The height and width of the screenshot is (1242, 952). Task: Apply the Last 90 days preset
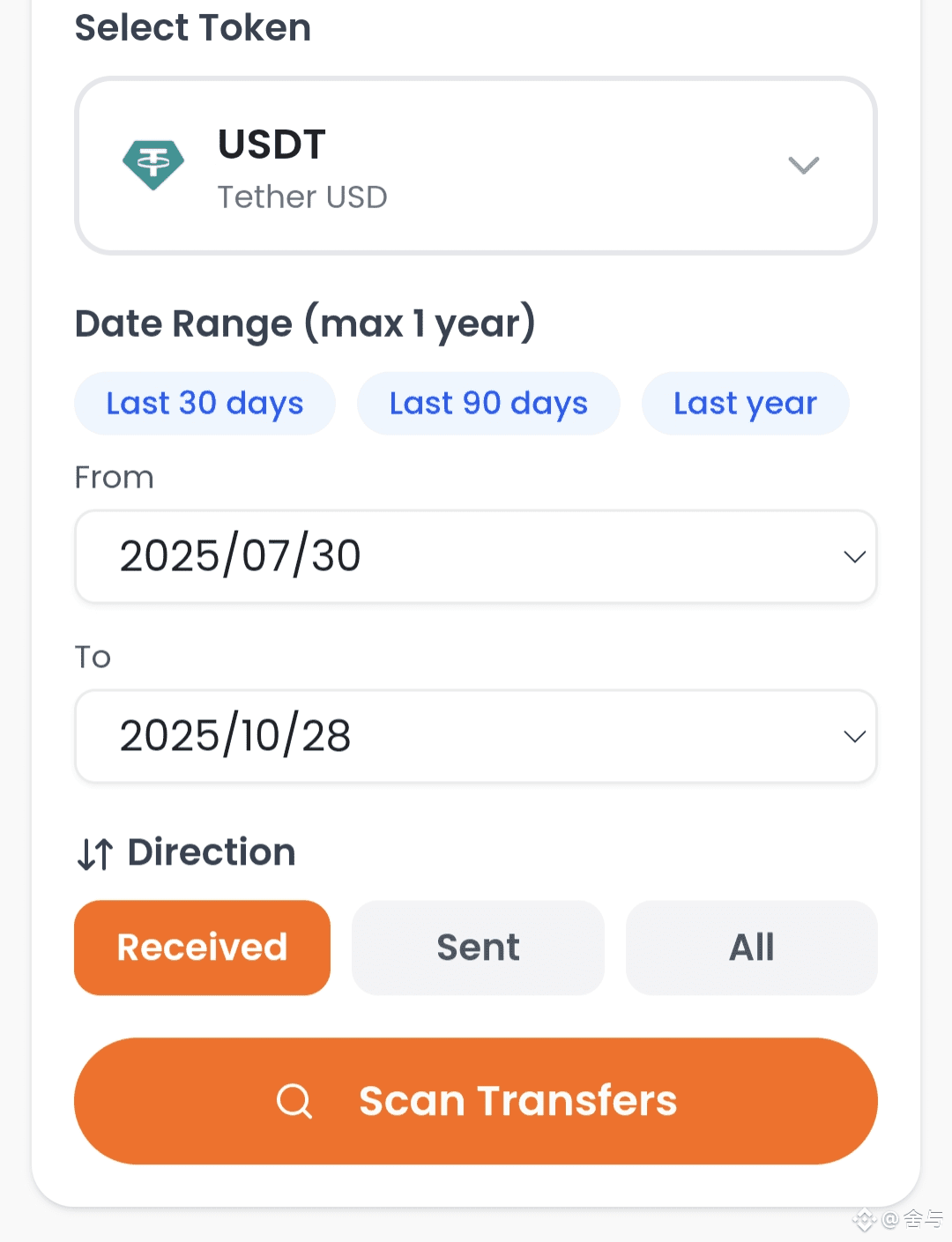click(x=488, y=404)
